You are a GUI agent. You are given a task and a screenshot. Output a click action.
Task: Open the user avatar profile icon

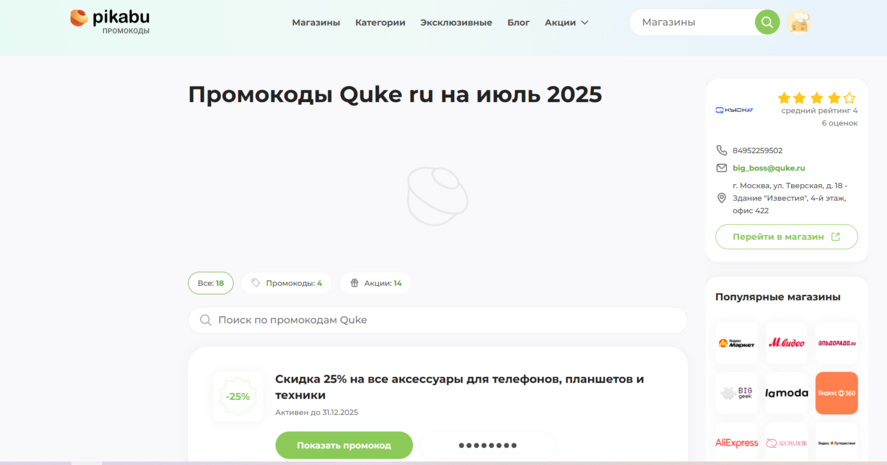pyautogui.click(x=799, y=22)
